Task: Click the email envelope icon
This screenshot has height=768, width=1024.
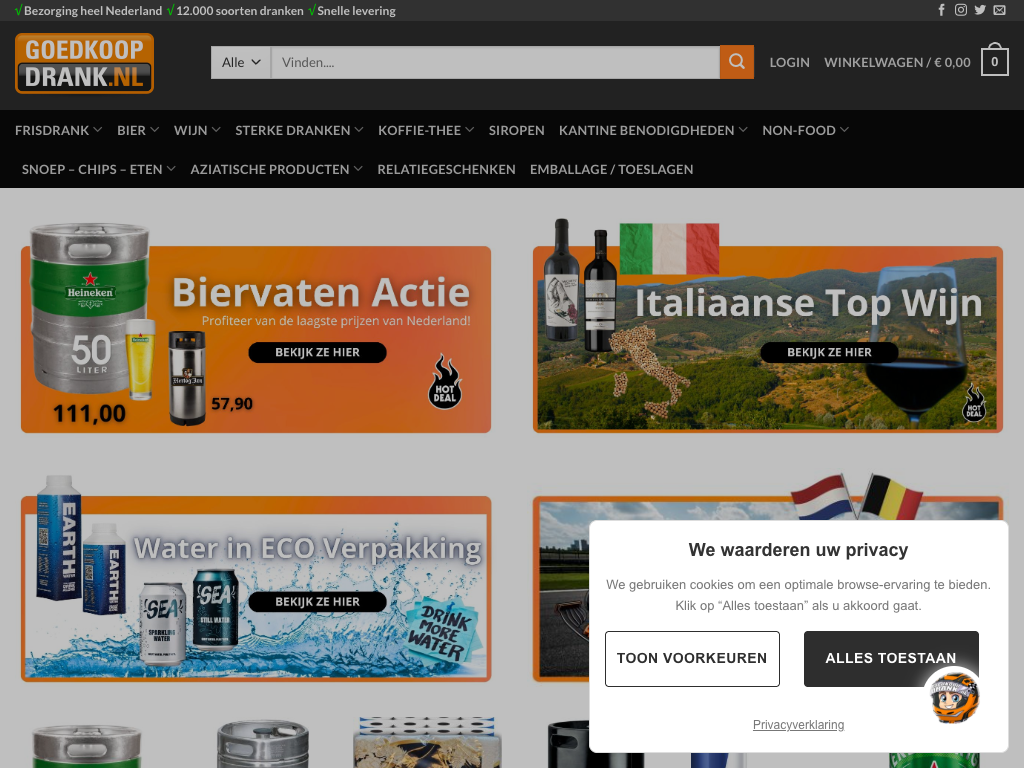Action: tap(999, 10)
